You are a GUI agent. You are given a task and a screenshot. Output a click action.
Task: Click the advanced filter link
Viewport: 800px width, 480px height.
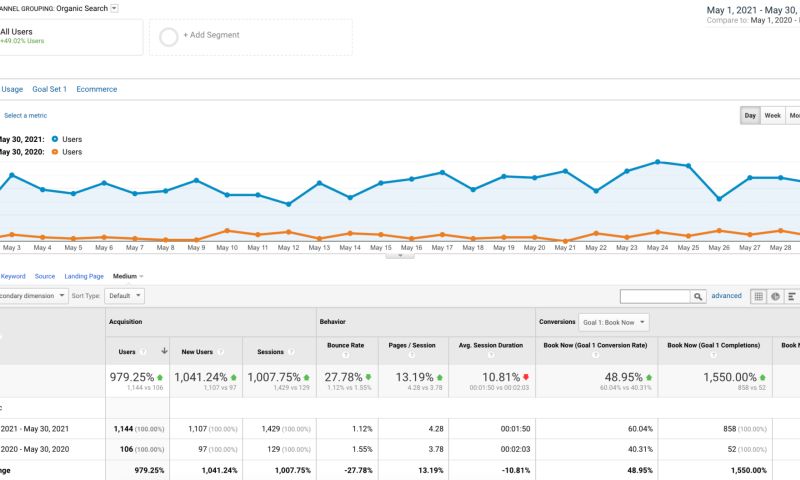coord(726,296)
